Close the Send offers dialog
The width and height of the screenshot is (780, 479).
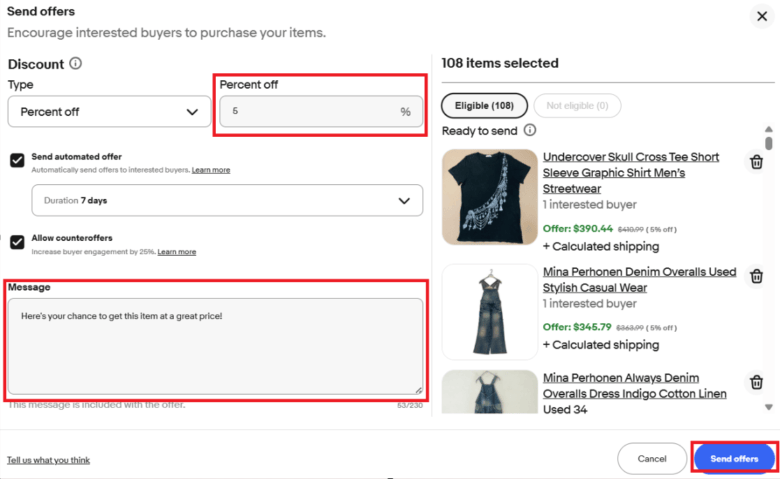pyautogui.click(x=762, y=15)
